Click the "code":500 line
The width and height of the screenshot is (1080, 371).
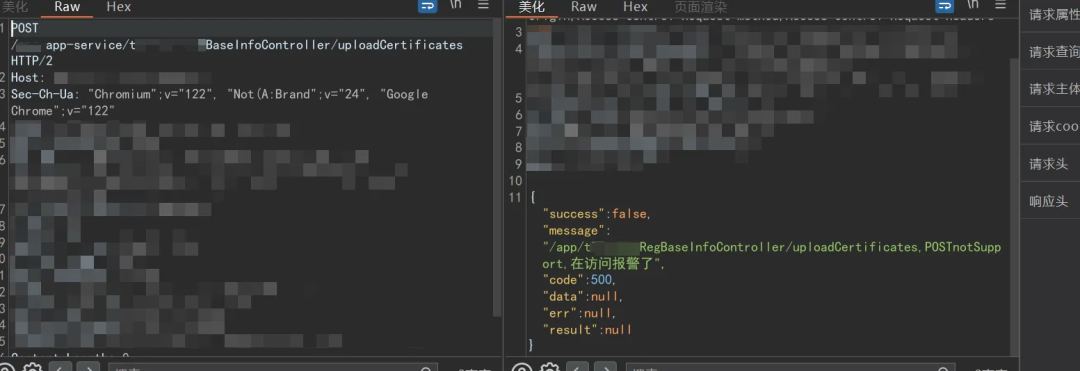[579, 280]
